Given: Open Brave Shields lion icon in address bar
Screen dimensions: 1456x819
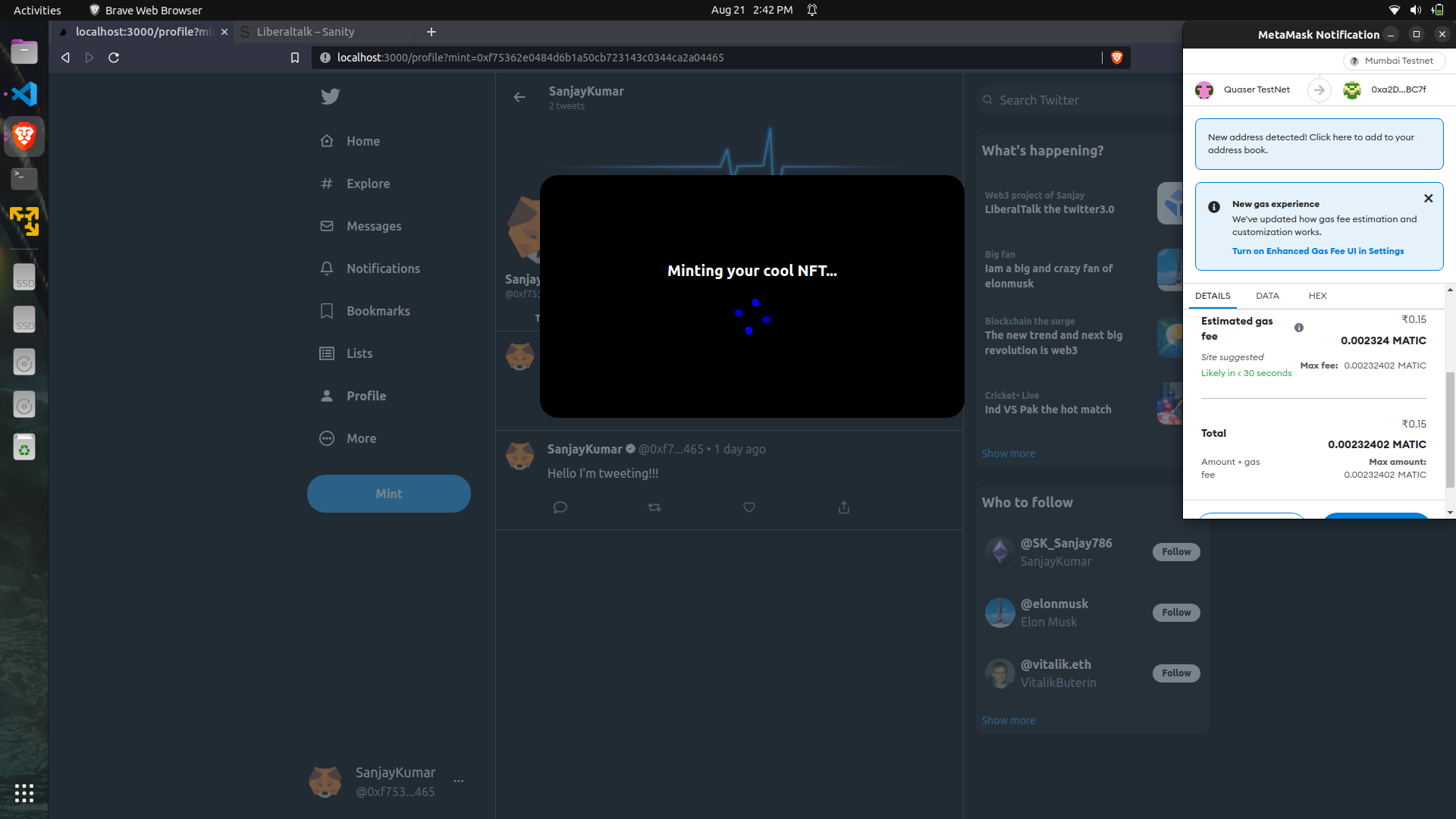Looking at the screenshot, I should [x=1116, y=58].
